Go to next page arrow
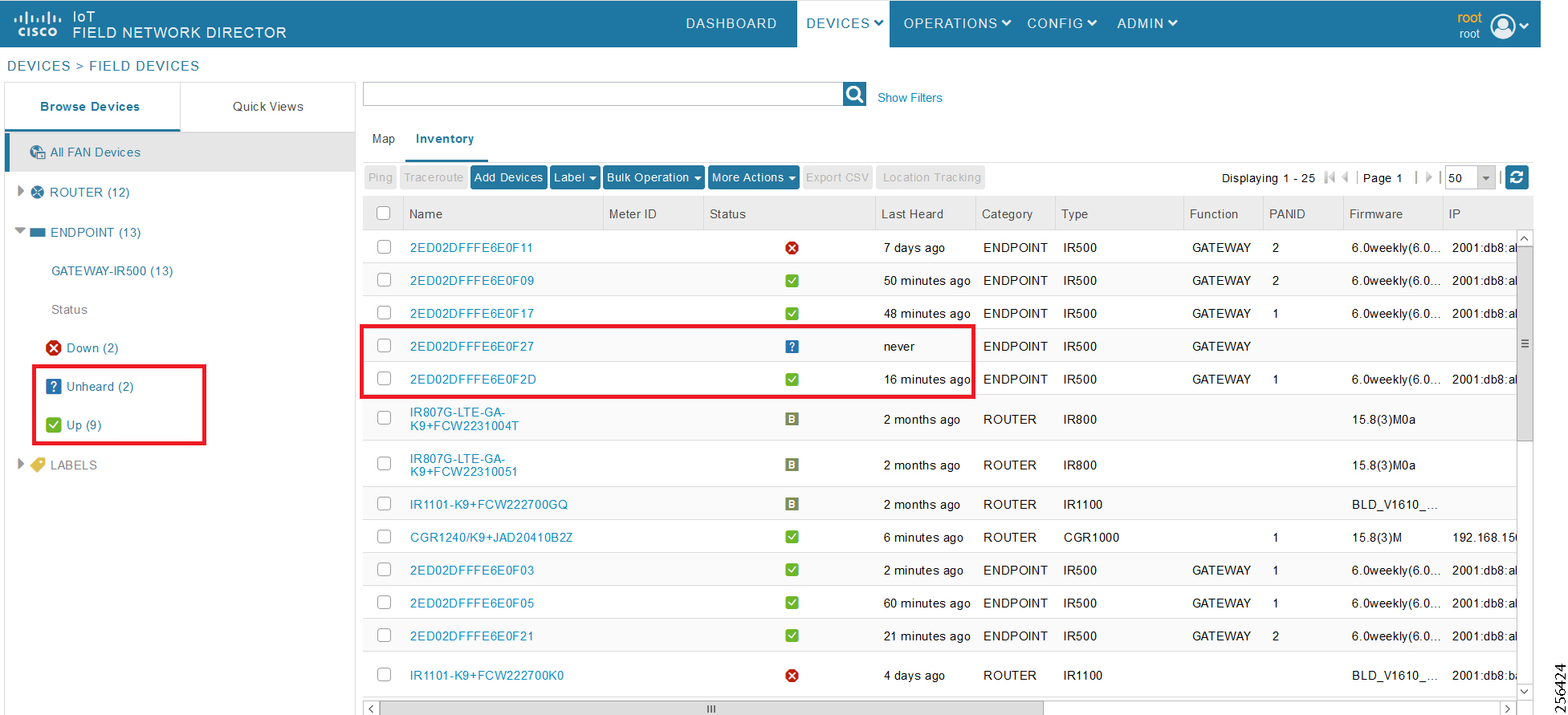Screen dimensions: 1568x715 (x=1428, y=177)
